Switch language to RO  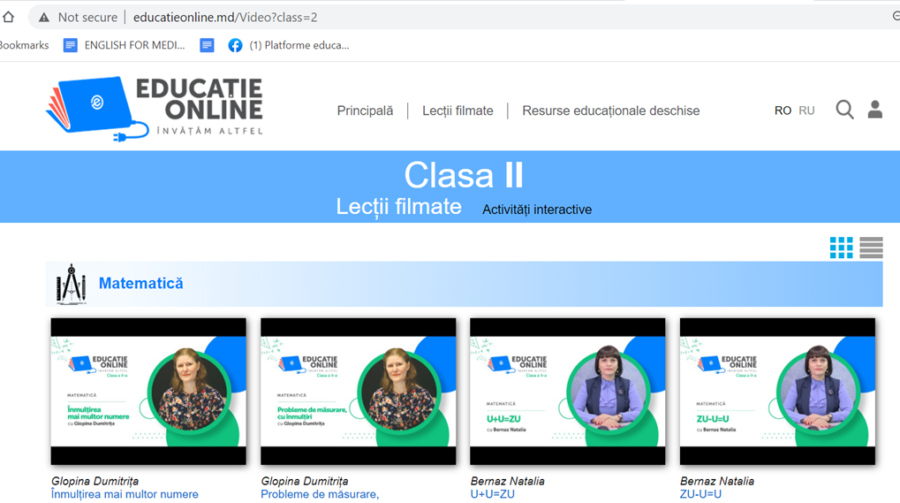783,111
